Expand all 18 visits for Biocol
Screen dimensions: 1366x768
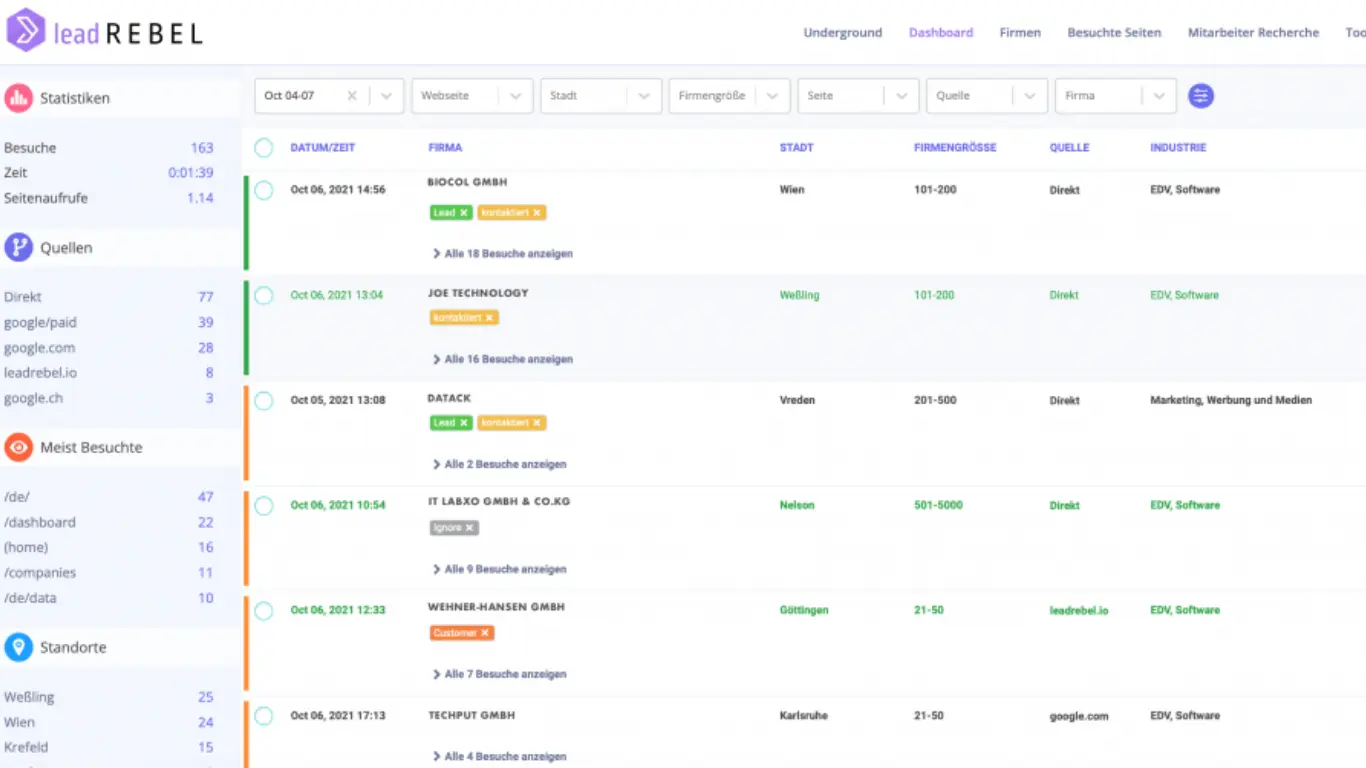point(503,254)
